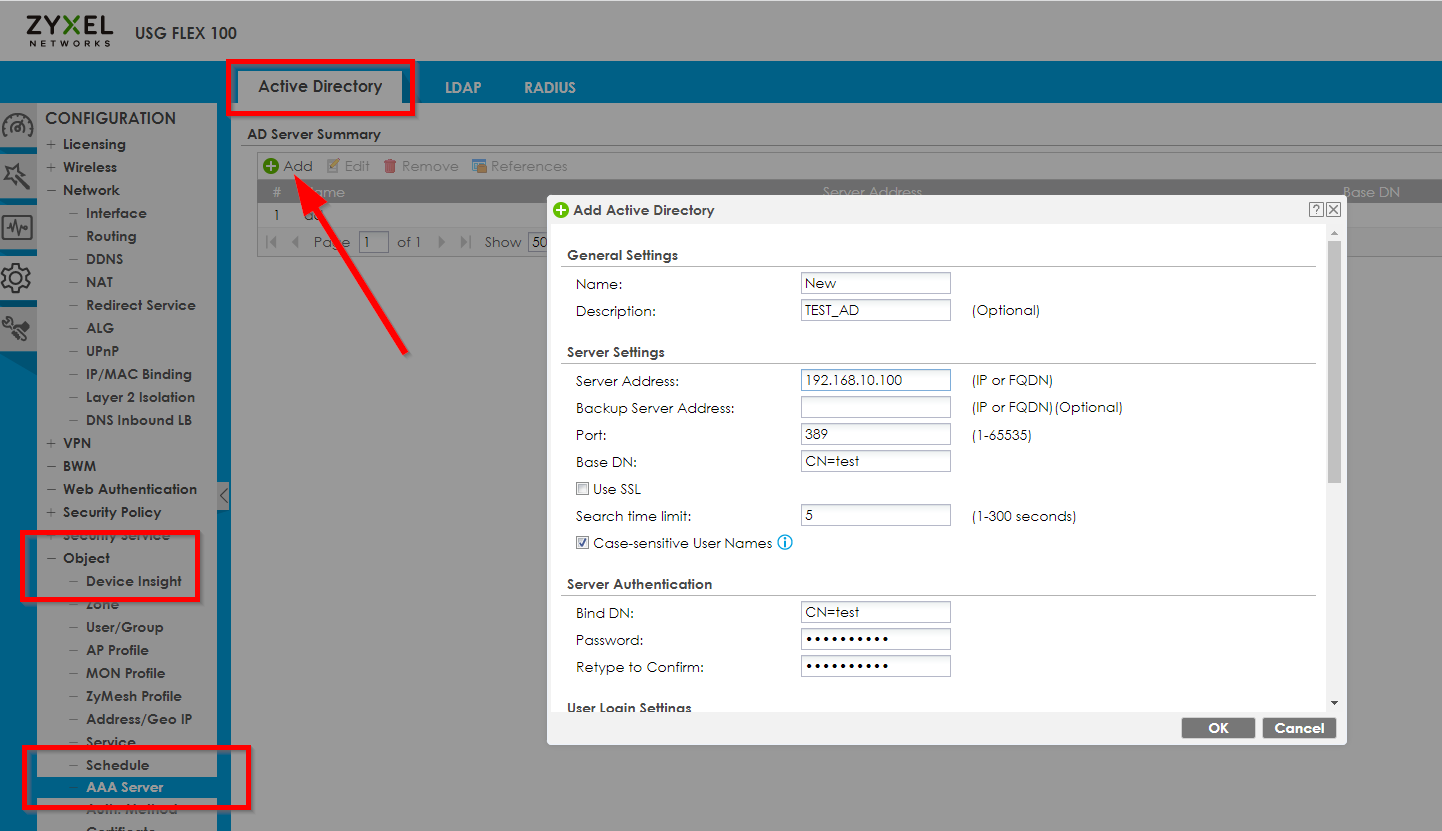Image resolution: width=1442 pixels, height=831 pixels.
Task: Select User/Group in the Object tree
Action: click(x=124, y=627)
